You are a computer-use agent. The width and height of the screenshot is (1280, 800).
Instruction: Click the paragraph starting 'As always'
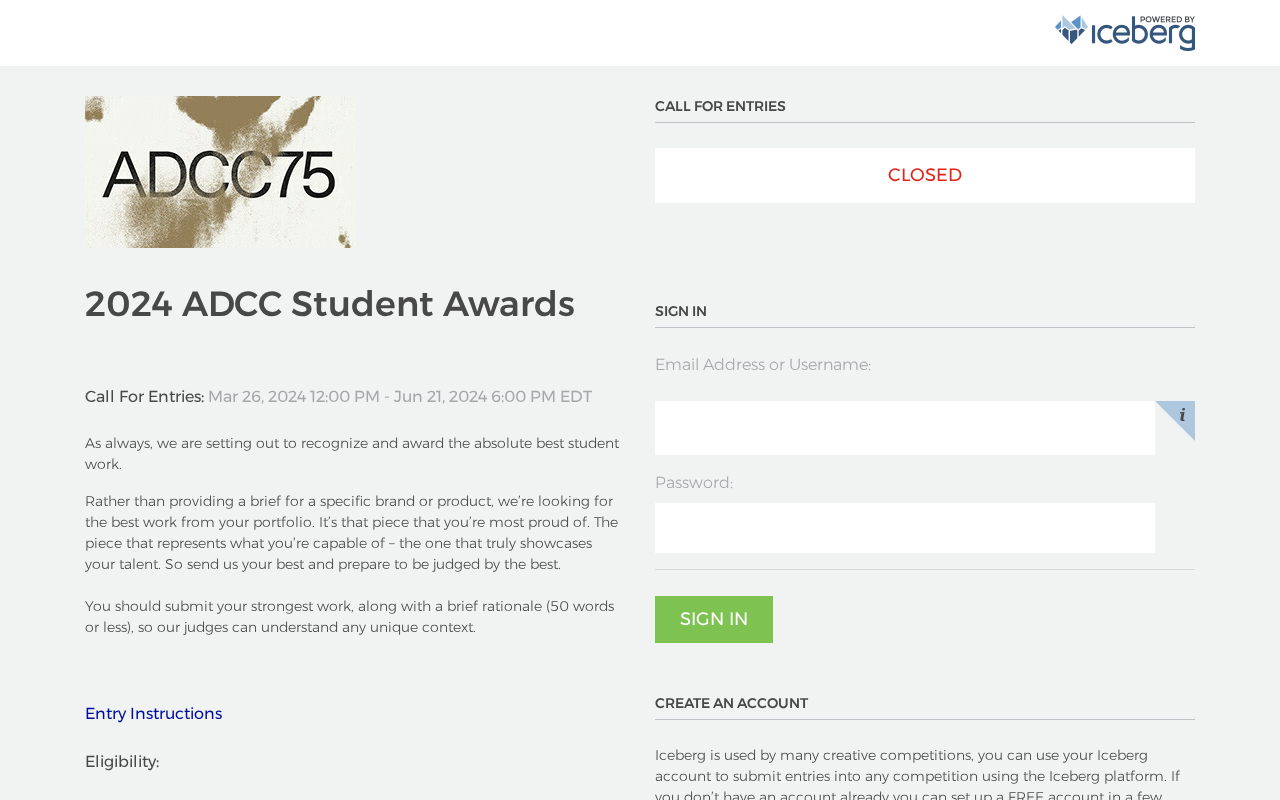point(352,454)
